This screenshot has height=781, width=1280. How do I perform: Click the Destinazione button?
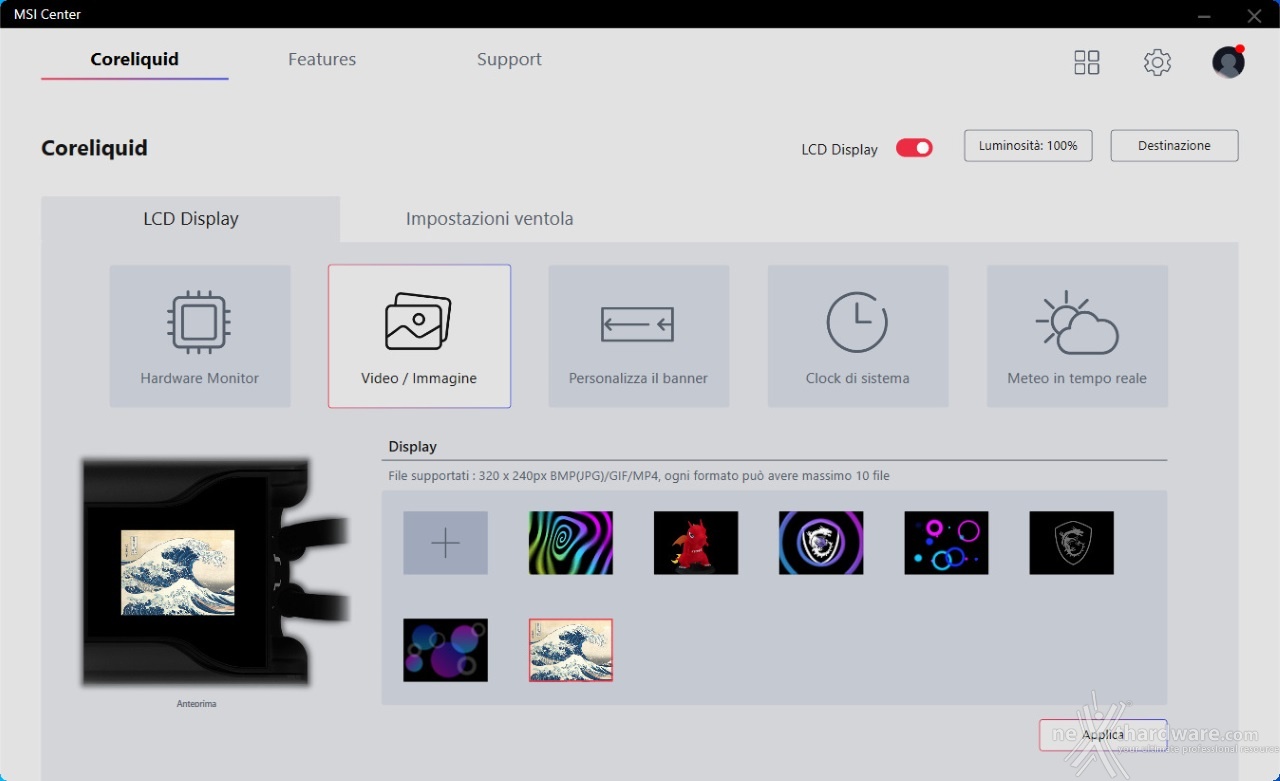pos(1174,146)
